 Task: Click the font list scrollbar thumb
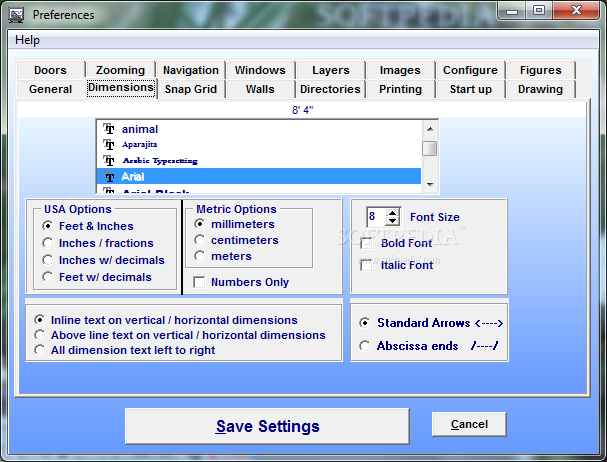click(x=430, y=148)
